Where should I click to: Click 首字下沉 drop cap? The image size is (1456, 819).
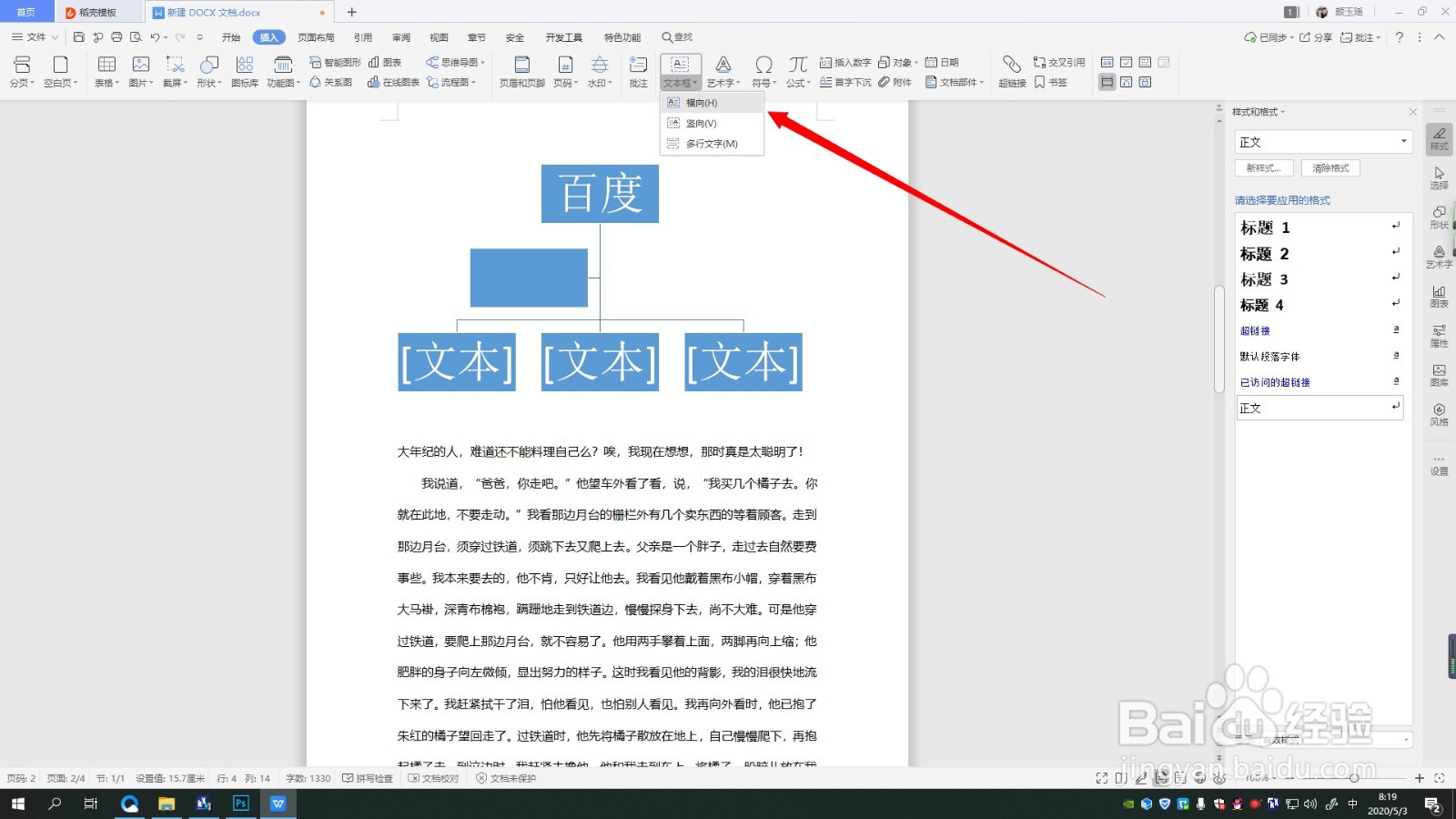point(845,82)
